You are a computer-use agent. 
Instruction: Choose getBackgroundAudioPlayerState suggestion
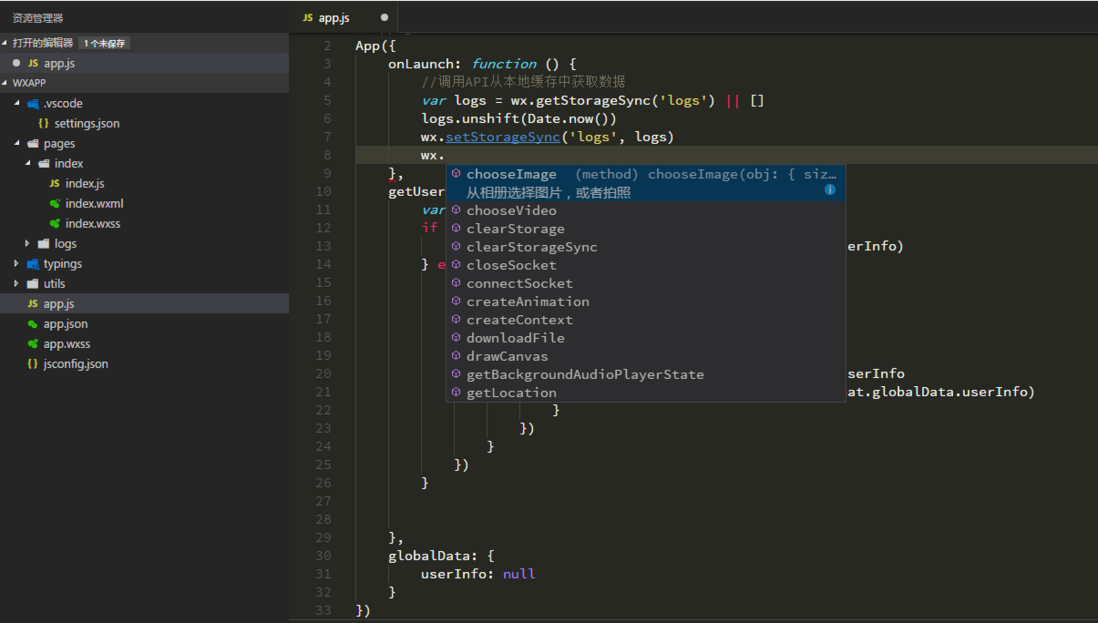646,374
